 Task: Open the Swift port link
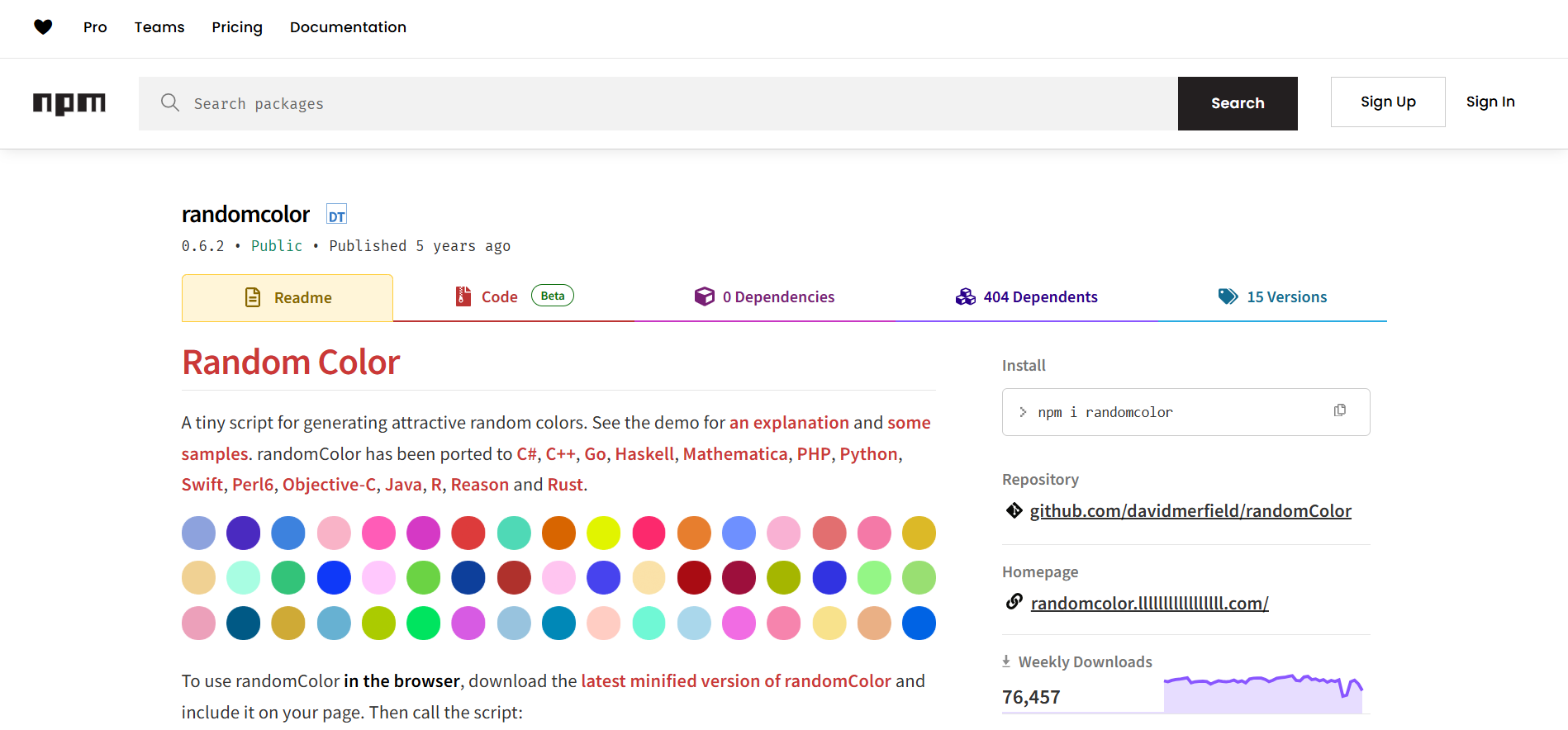coord(202,485)
